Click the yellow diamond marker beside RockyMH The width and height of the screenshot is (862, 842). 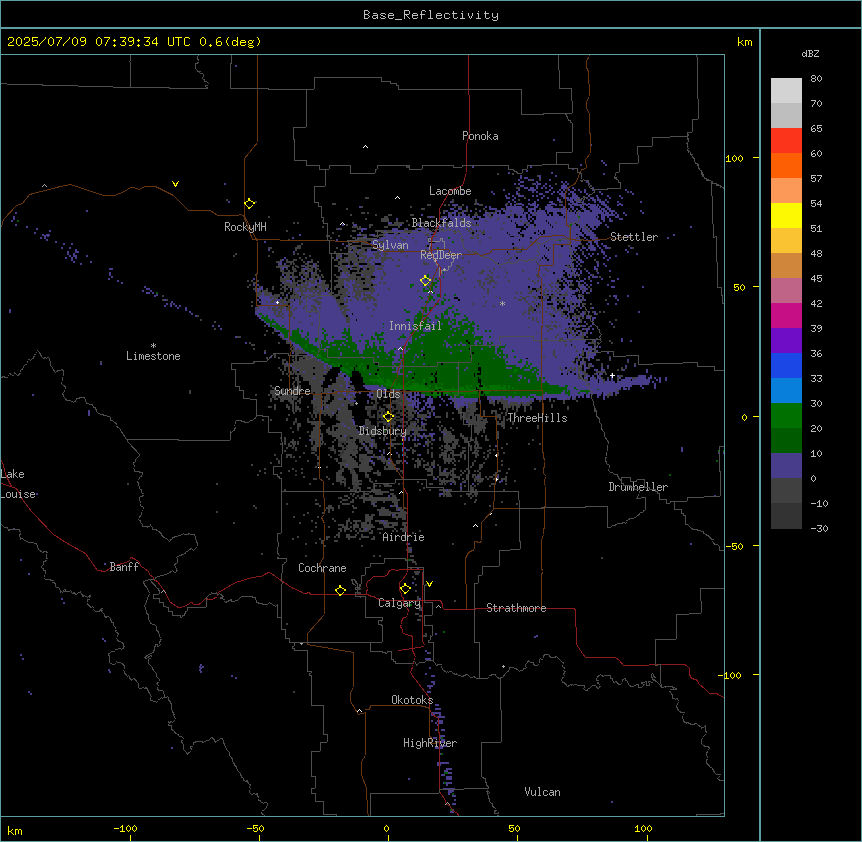(250, 203)
